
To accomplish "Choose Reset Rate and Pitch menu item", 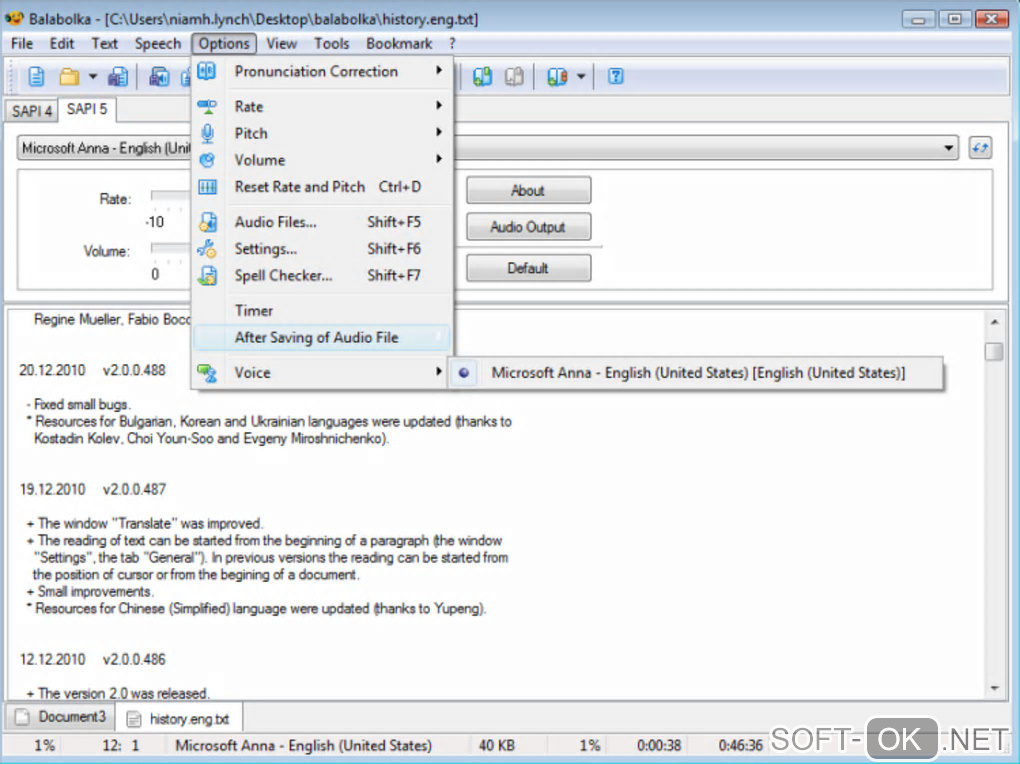I will click(x=321, y=187).
